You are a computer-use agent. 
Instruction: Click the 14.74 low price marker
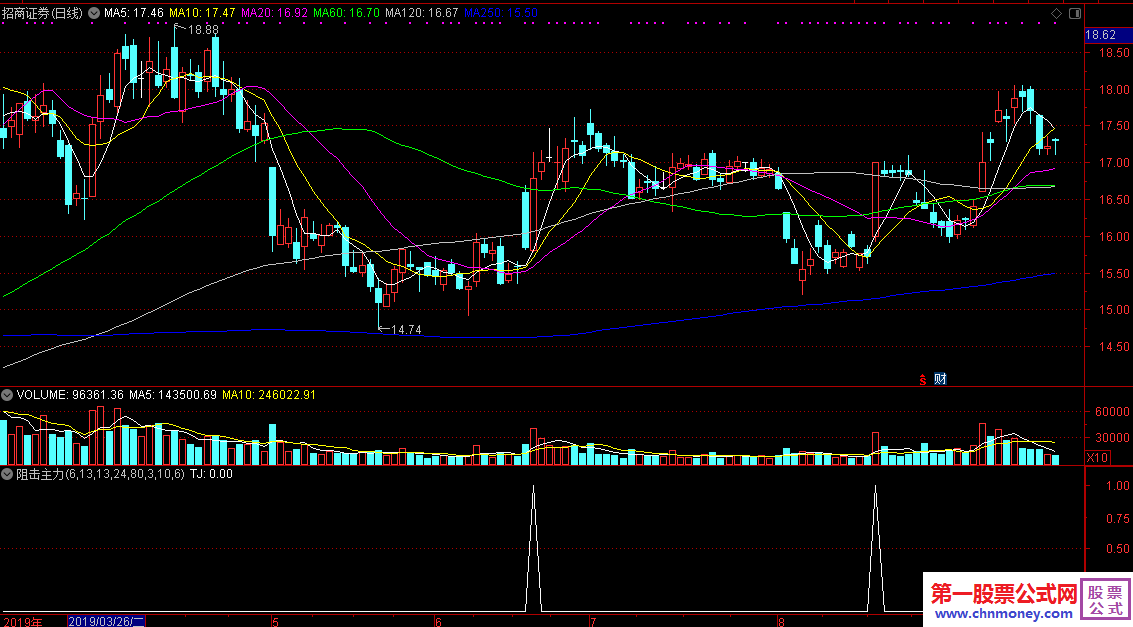pyautogui.click(x=406, y=330)
